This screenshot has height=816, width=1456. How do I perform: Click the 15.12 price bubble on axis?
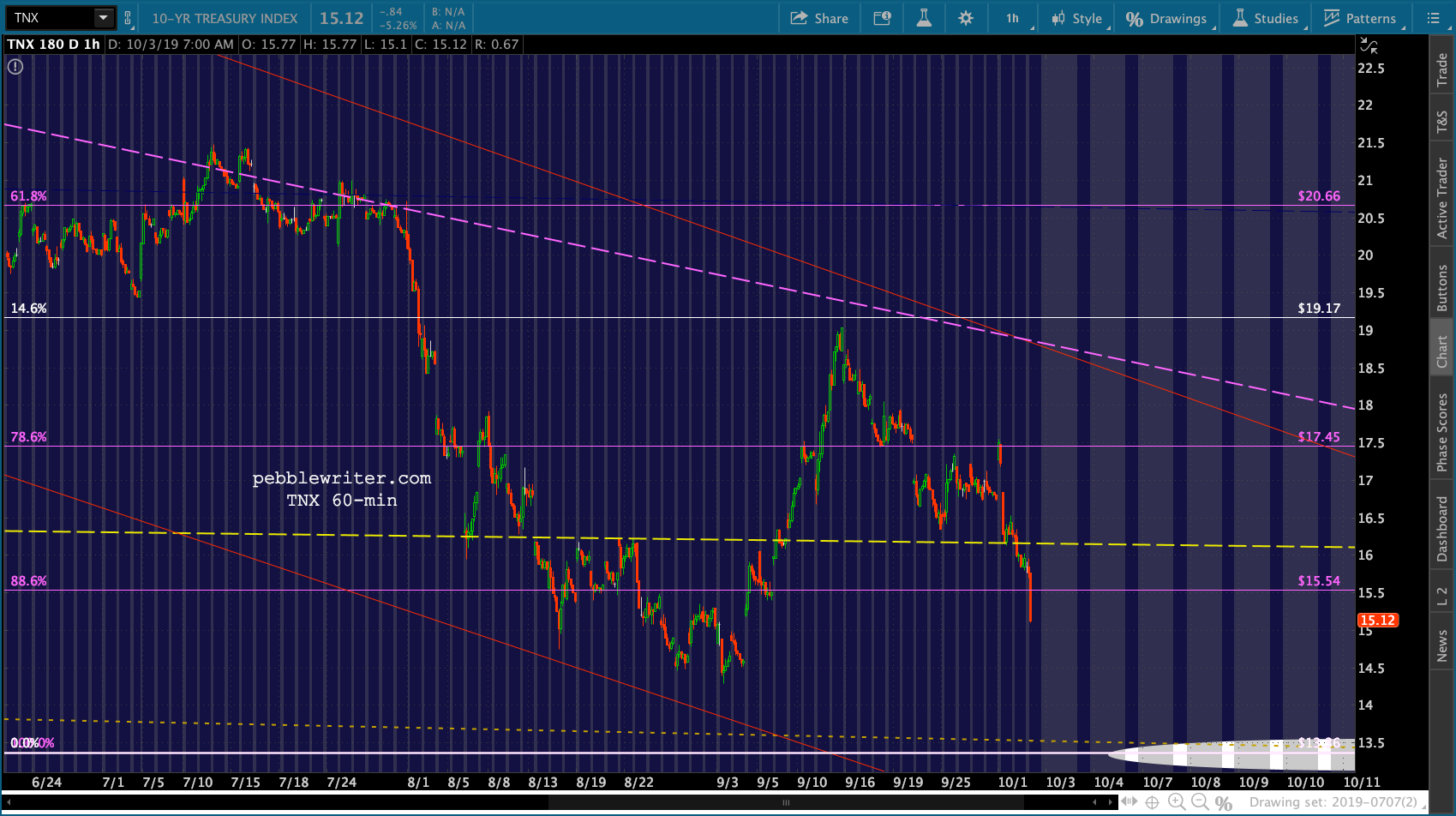(x=1378, y=621)
